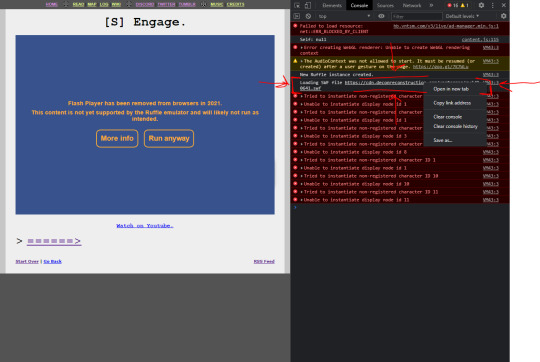Open READ in the site nav bar
The image size is (540, 362).
79,4
